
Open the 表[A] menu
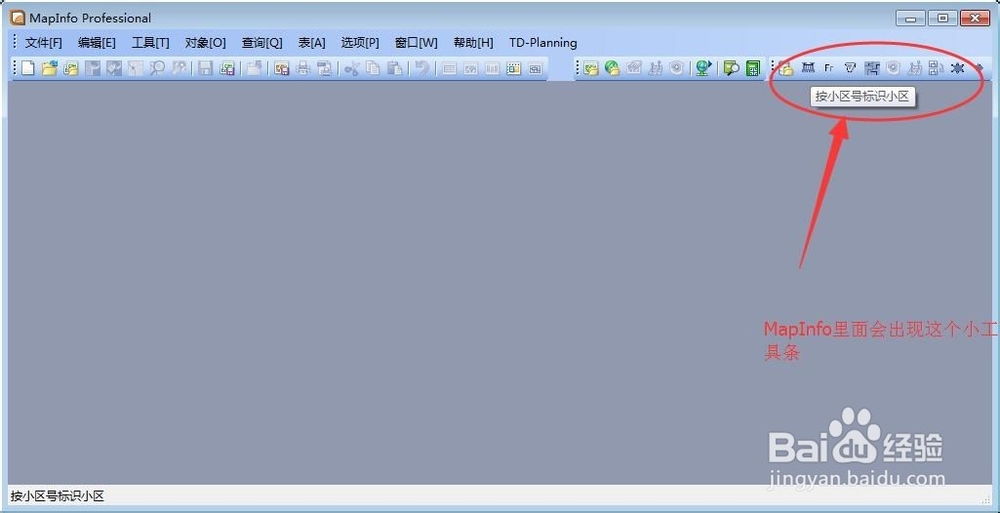click(x=312, y=43)
